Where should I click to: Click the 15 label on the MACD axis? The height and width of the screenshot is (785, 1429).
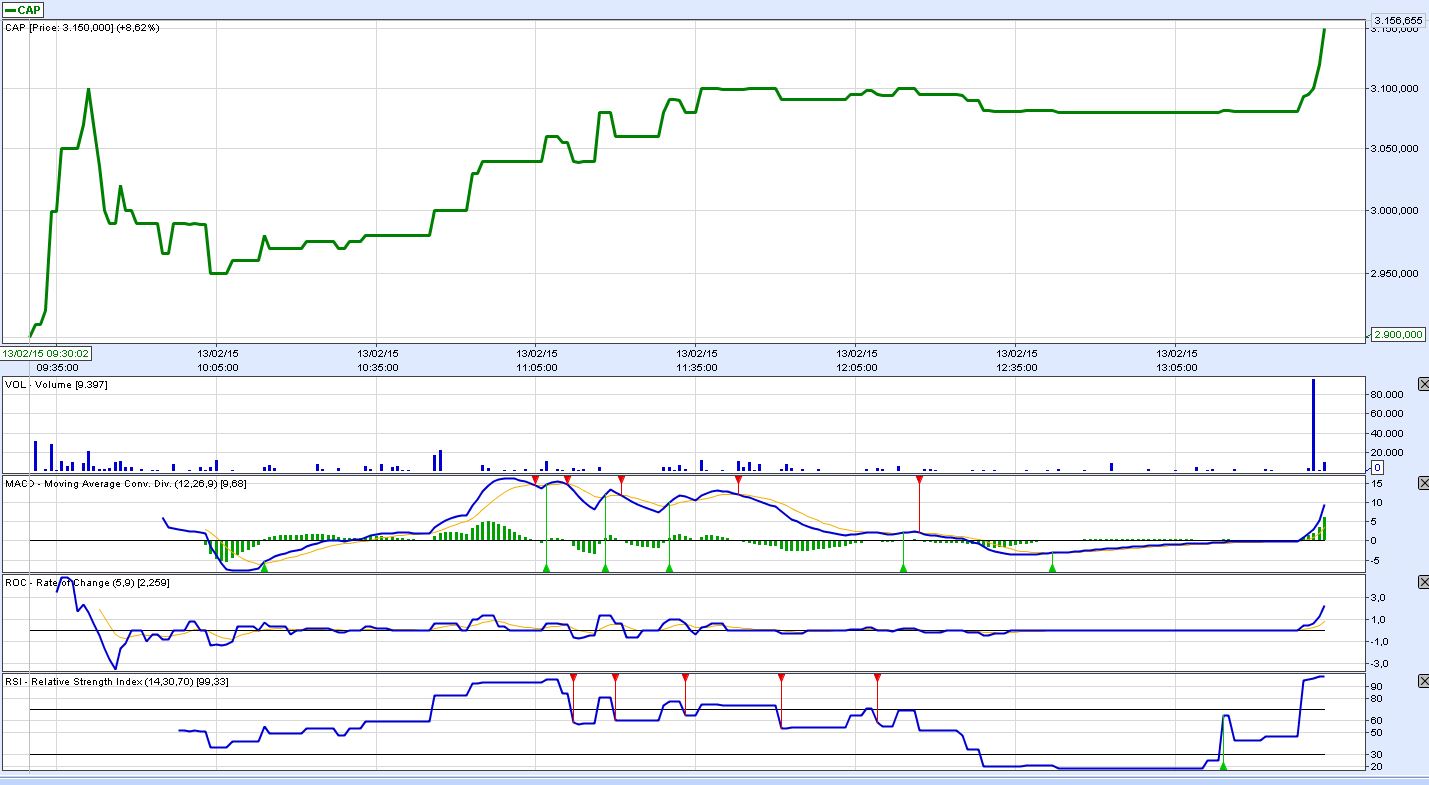1376,484
